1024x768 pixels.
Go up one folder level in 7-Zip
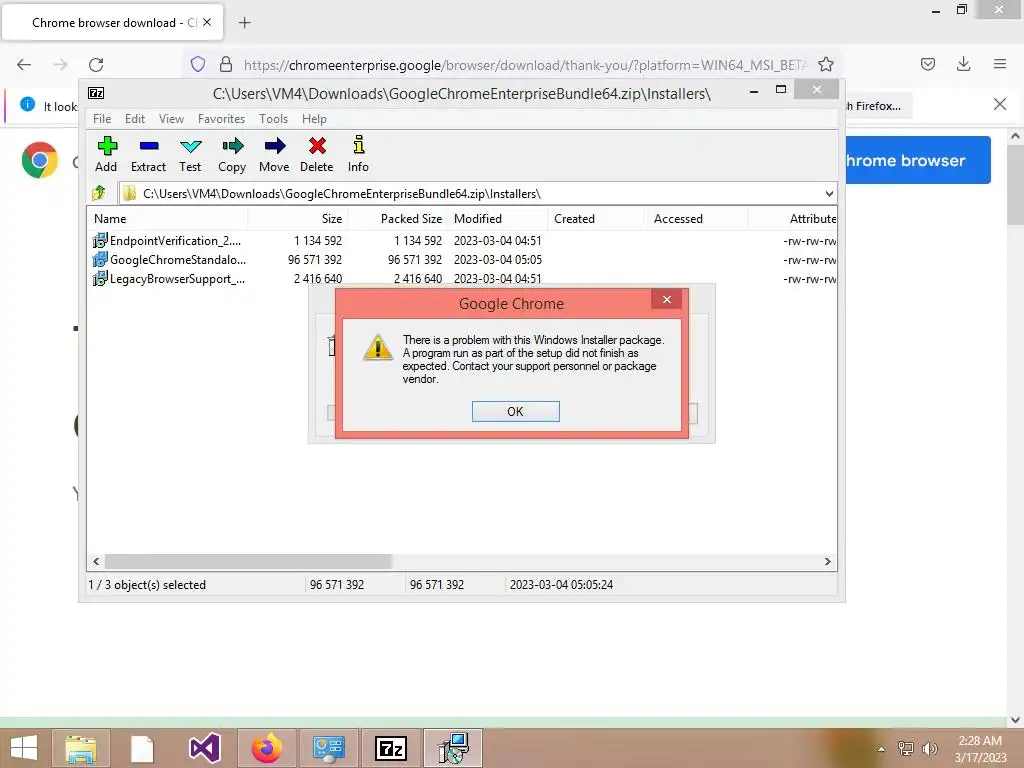99,193
